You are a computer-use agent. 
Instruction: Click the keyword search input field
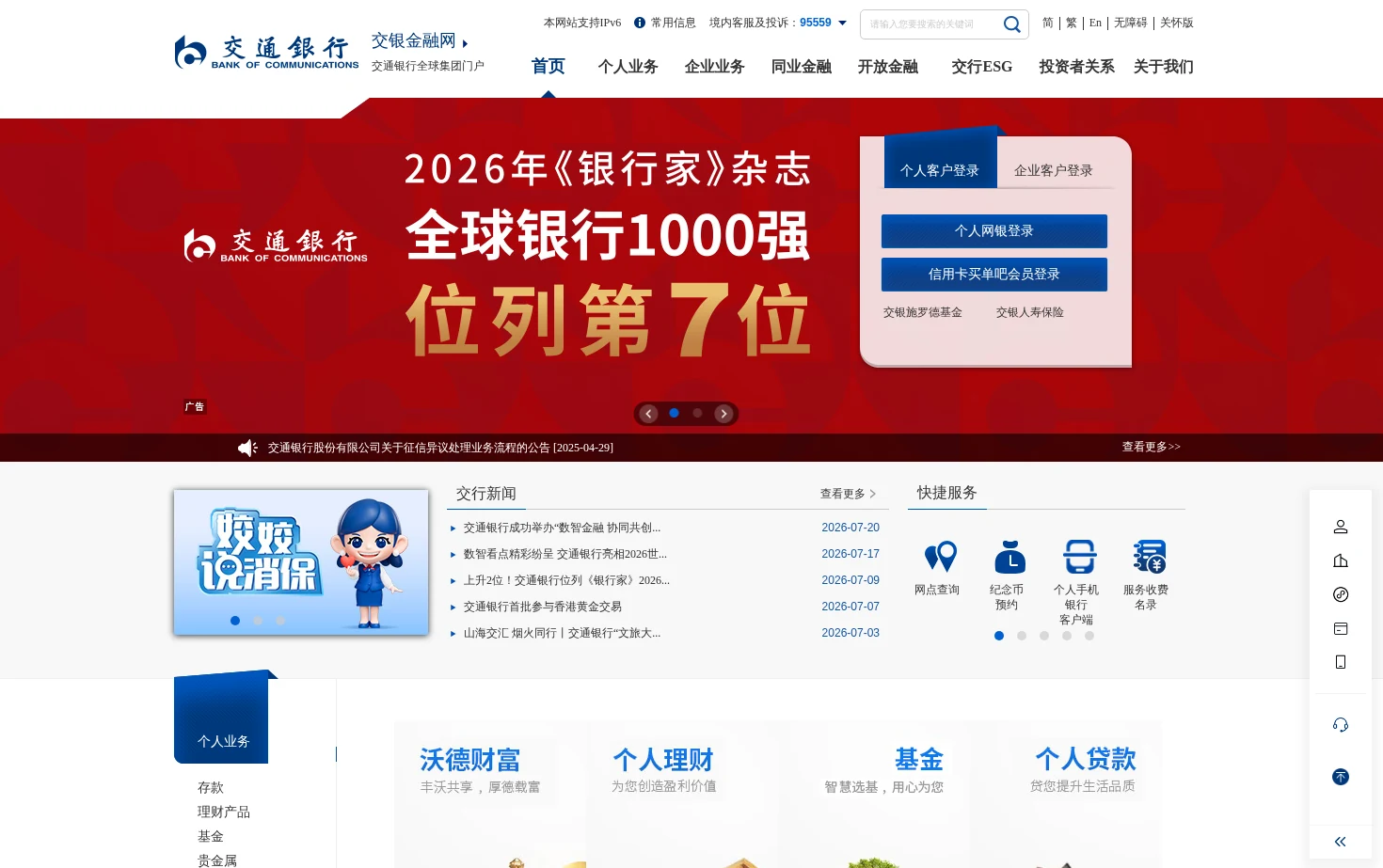(x=931, y=24)
